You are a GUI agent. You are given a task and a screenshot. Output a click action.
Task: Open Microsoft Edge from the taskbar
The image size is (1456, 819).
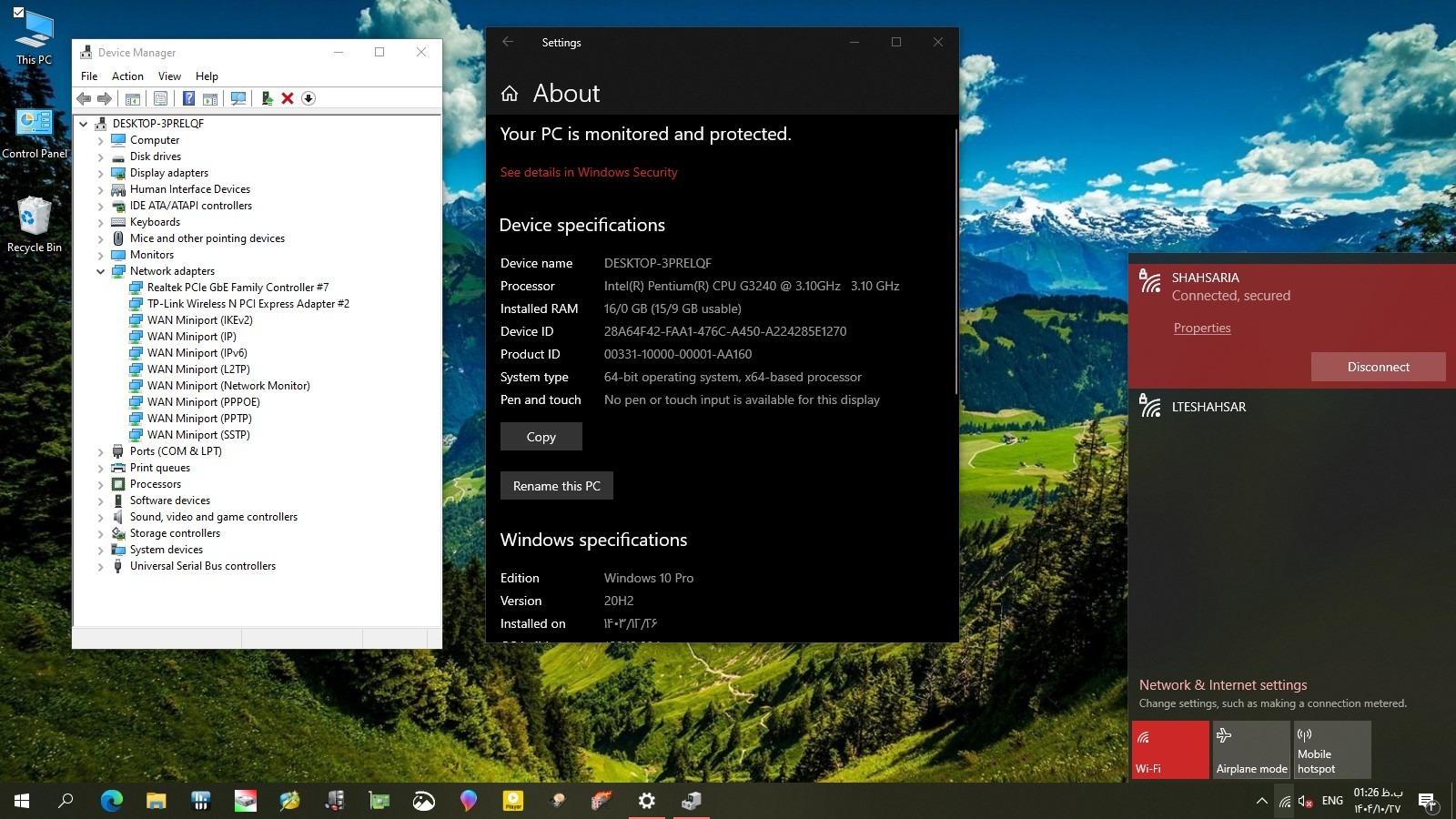111,801
